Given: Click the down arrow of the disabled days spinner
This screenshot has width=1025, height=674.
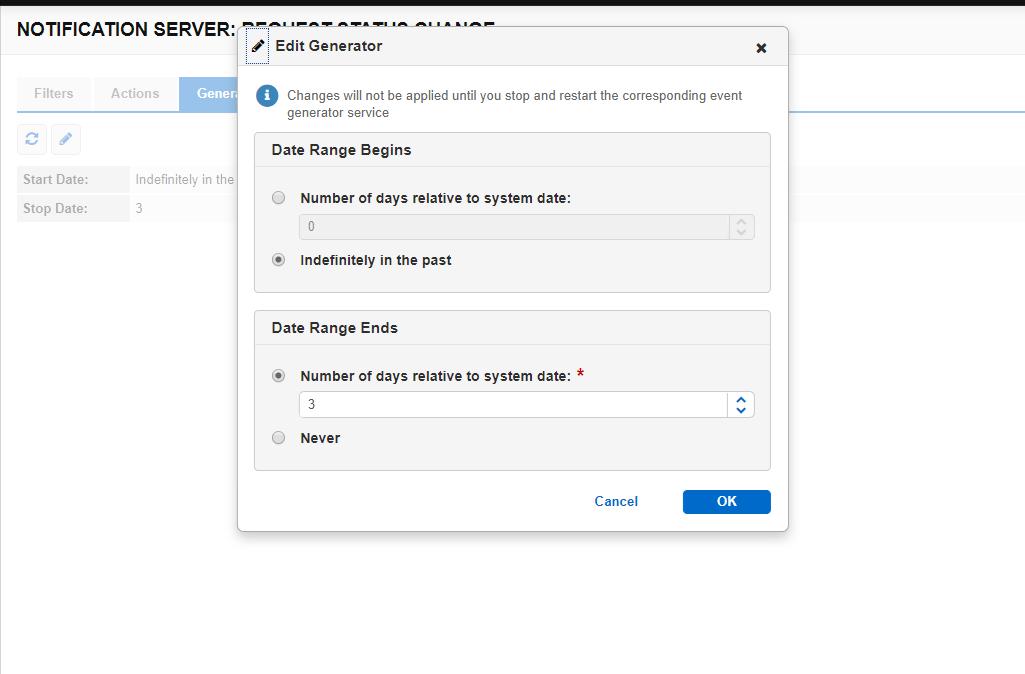Looking at the screenshot, I should pos(741,232).
